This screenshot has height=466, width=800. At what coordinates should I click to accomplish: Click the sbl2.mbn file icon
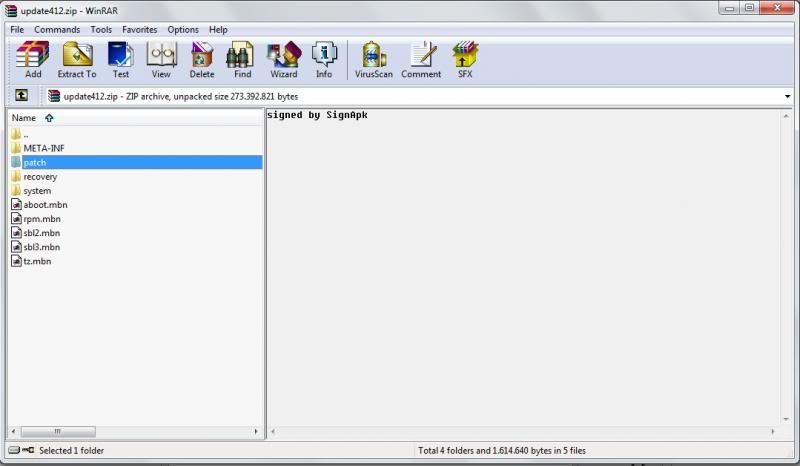coord(16,233)
